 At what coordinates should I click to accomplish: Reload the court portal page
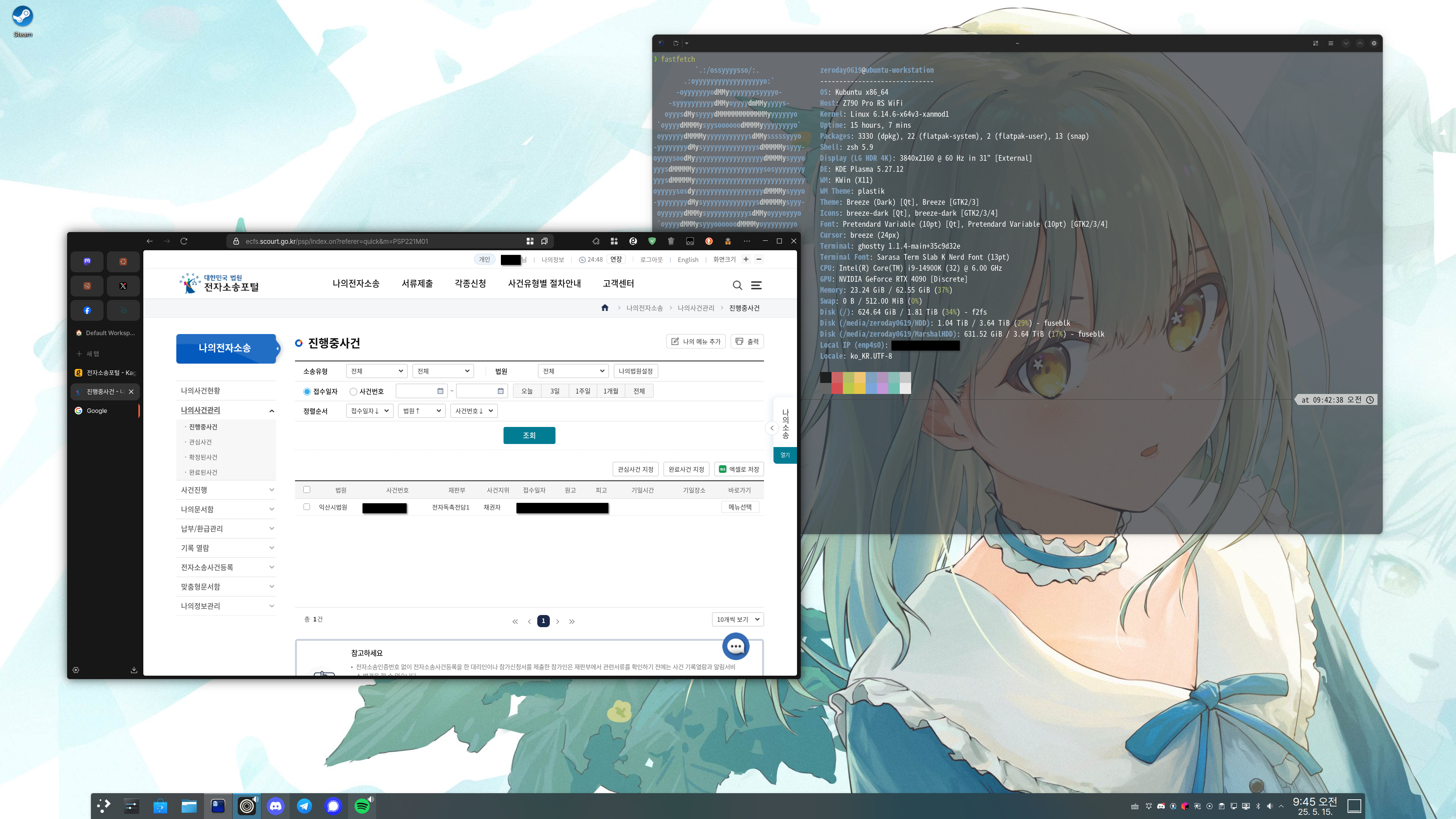[x=184, y=242]
